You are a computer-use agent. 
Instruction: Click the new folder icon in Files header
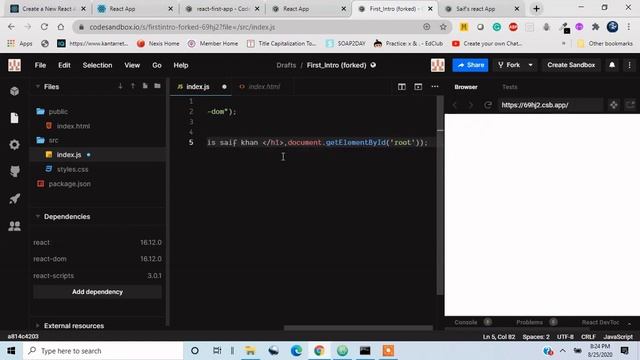click(157, 86)
